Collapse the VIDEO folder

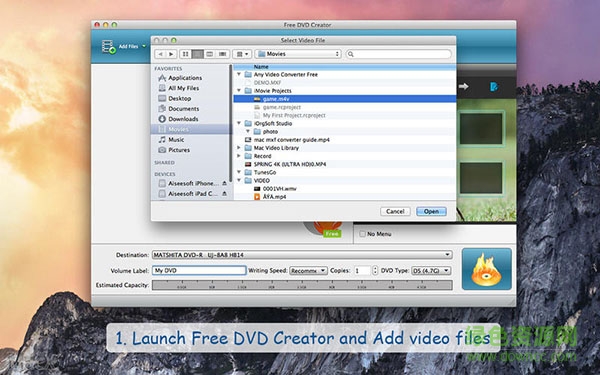(239, 180)
